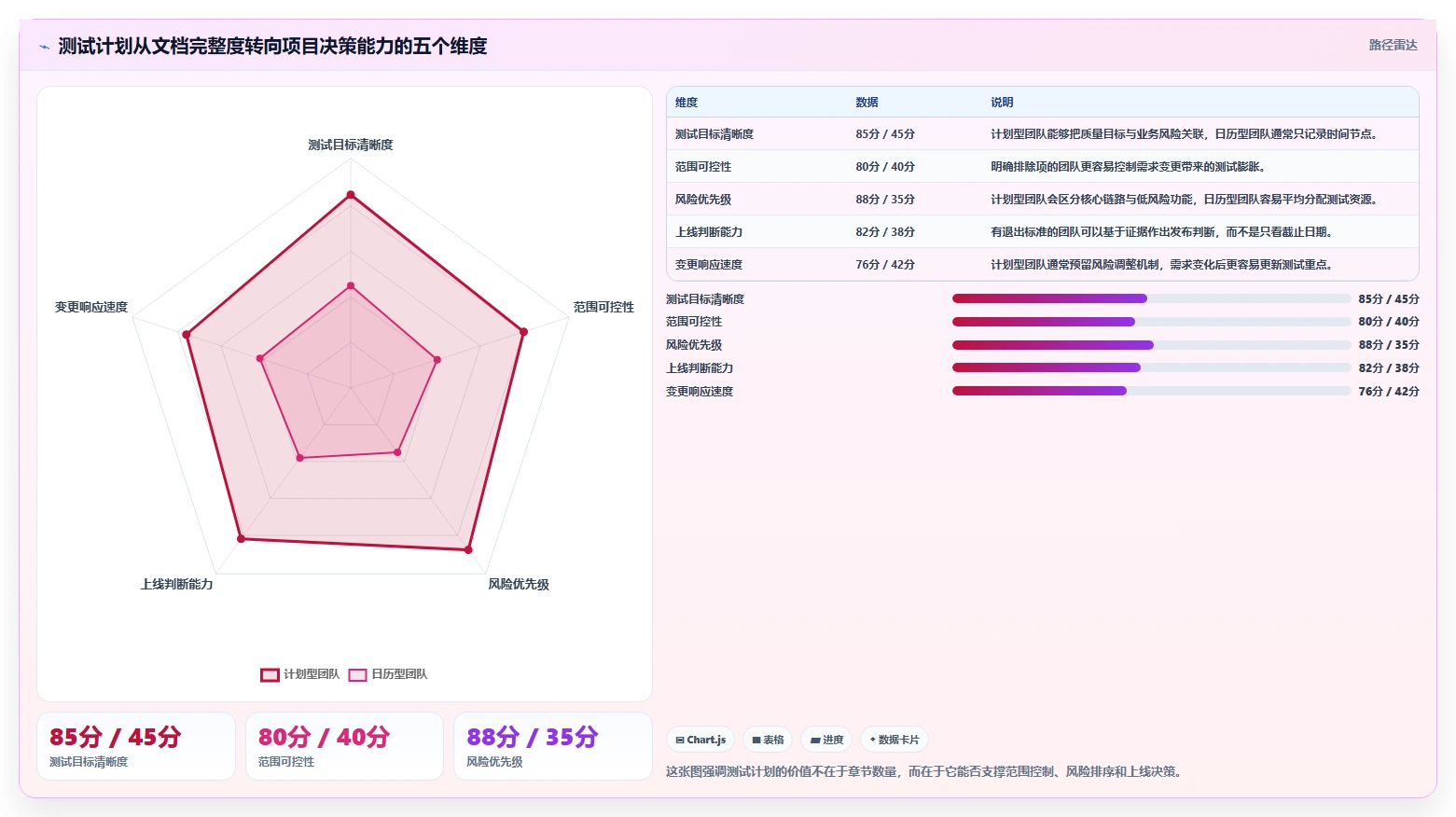
Task: Click 计划型团队 radar point on 测试目标清晰度 axis
Action: pos(351,195)
